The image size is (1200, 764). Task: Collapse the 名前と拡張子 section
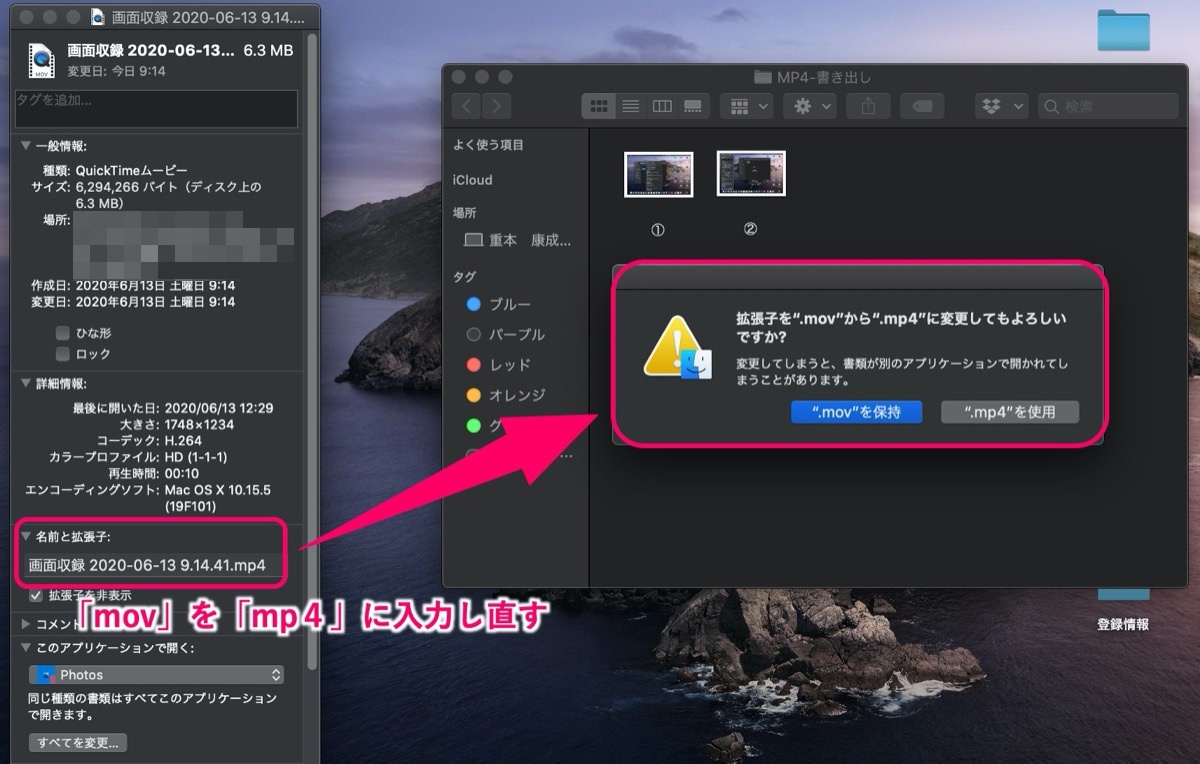[26, 537]
